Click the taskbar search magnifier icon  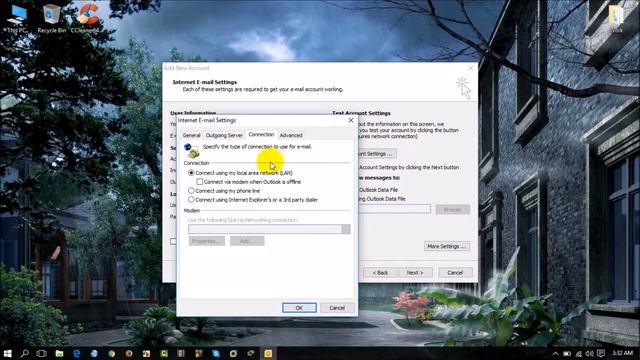(24, 353)
